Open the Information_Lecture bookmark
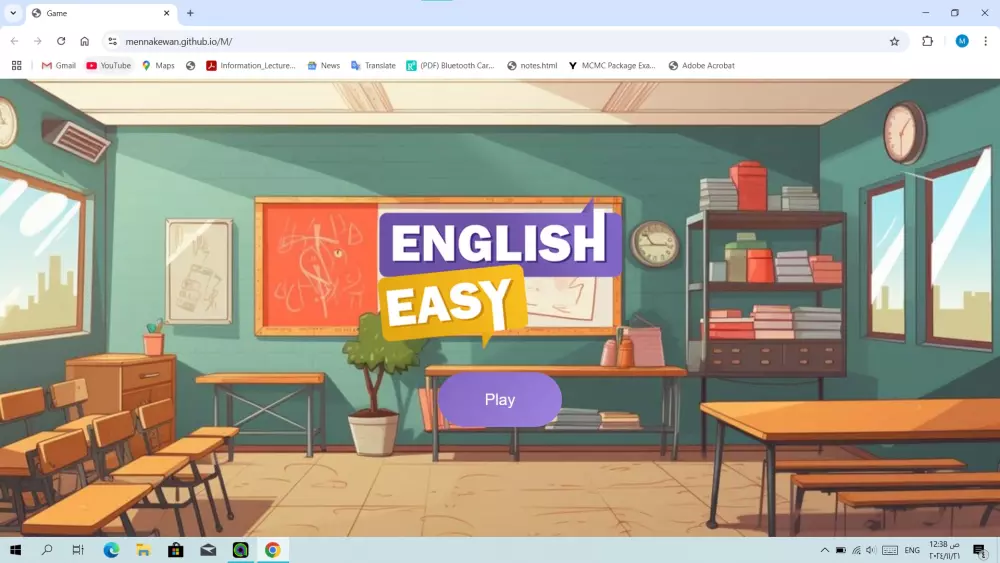This screenshot has height=563, width=1000. coord(251,66)
